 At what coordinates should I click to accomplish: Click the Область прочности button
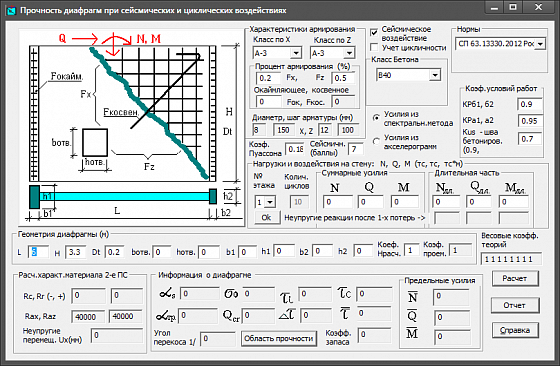[279, 338]
